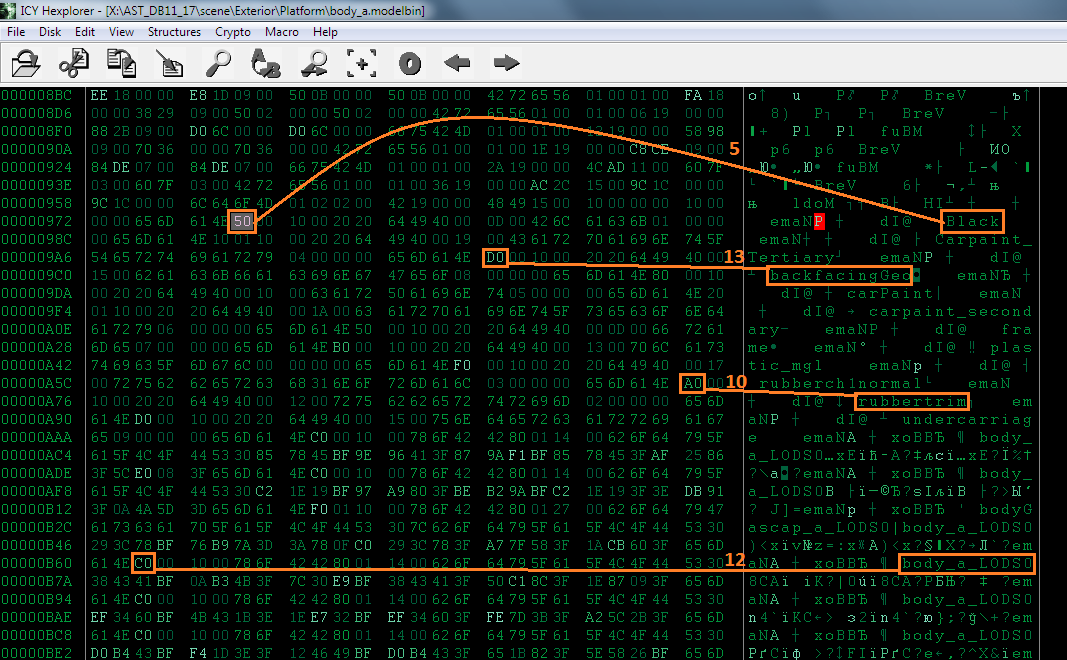The width and height of the screenshot is (1067, 660).
Task: Click the Replace A-to-B icon
Action: click(266, 64)
